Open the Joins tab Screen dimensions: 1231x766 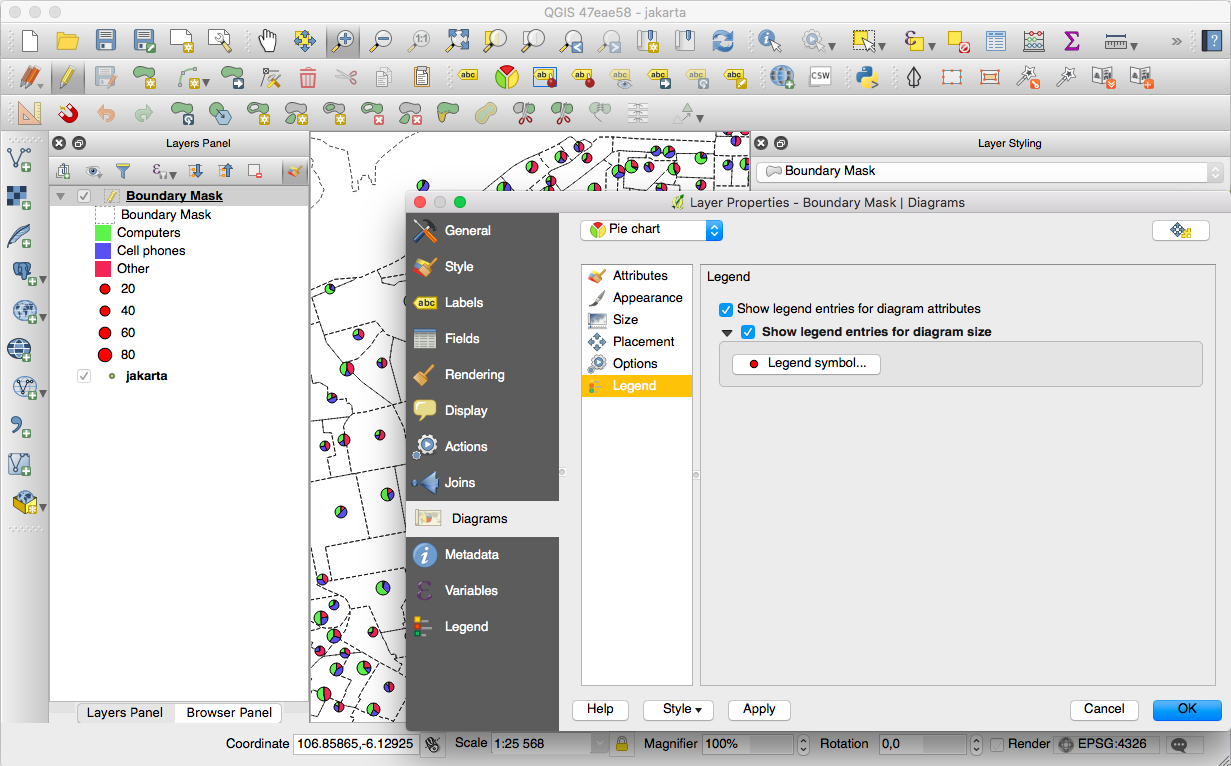pos(482,483)
